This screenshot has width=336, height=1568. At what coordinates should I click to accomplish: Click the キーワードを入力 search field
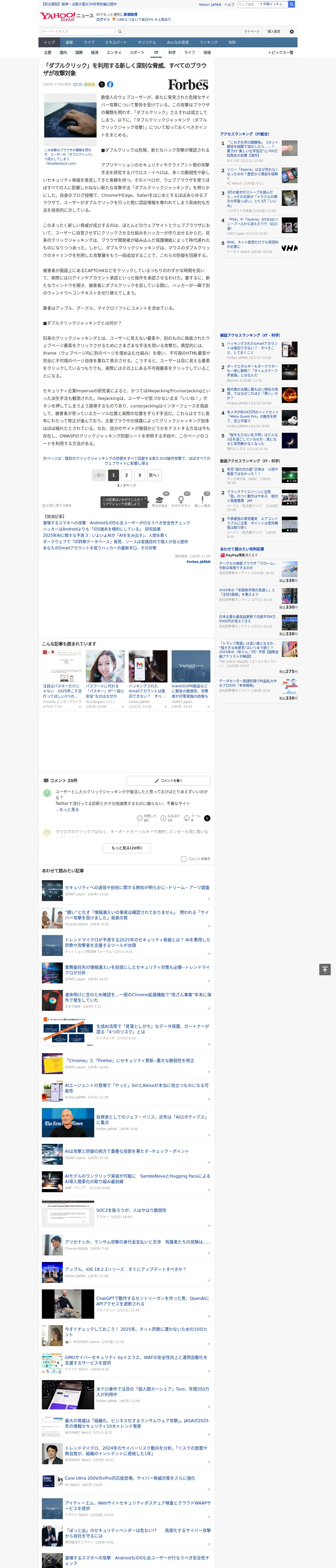(x=79, y=32)
